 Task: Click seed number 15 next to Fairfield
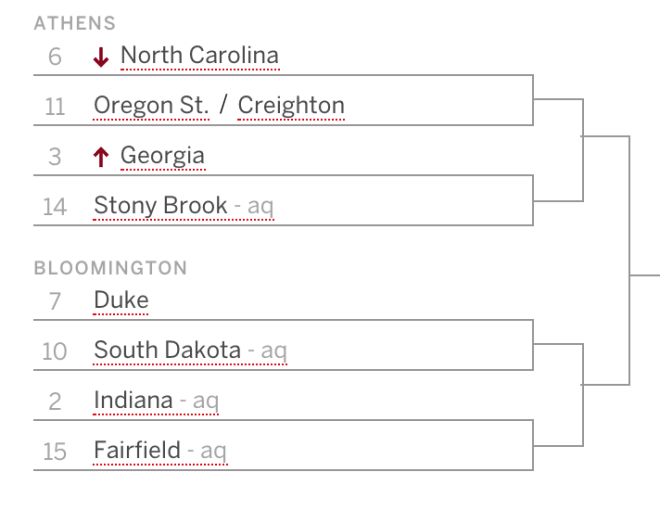pyautogui.click(x=55, y=452)
